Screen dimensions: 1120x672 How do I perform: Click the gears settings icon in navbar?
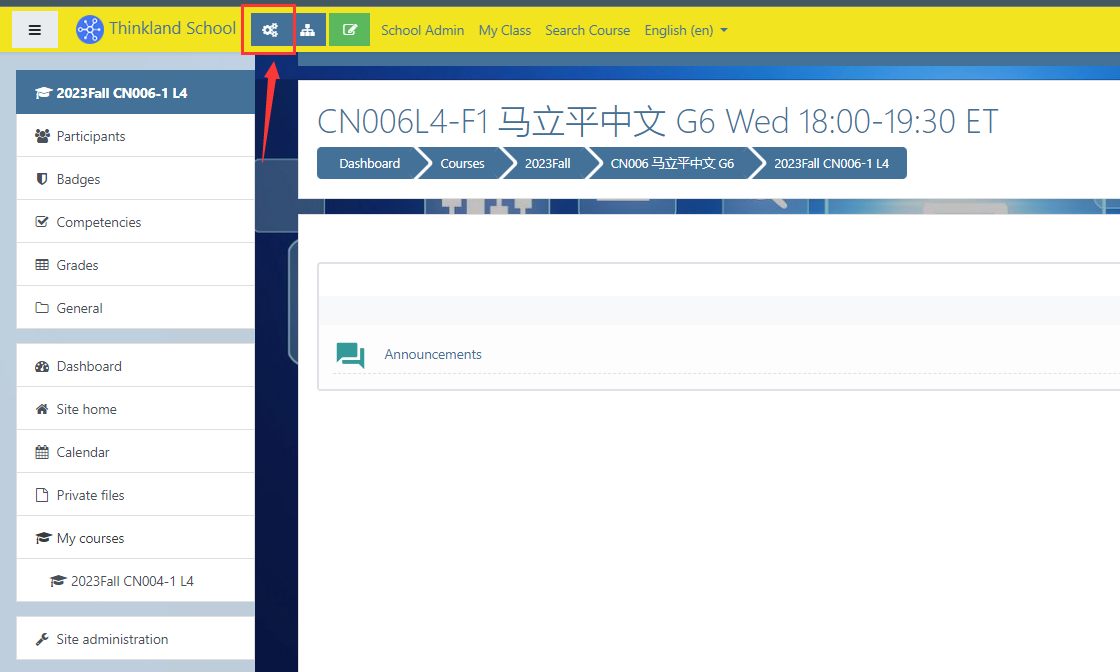270,30
